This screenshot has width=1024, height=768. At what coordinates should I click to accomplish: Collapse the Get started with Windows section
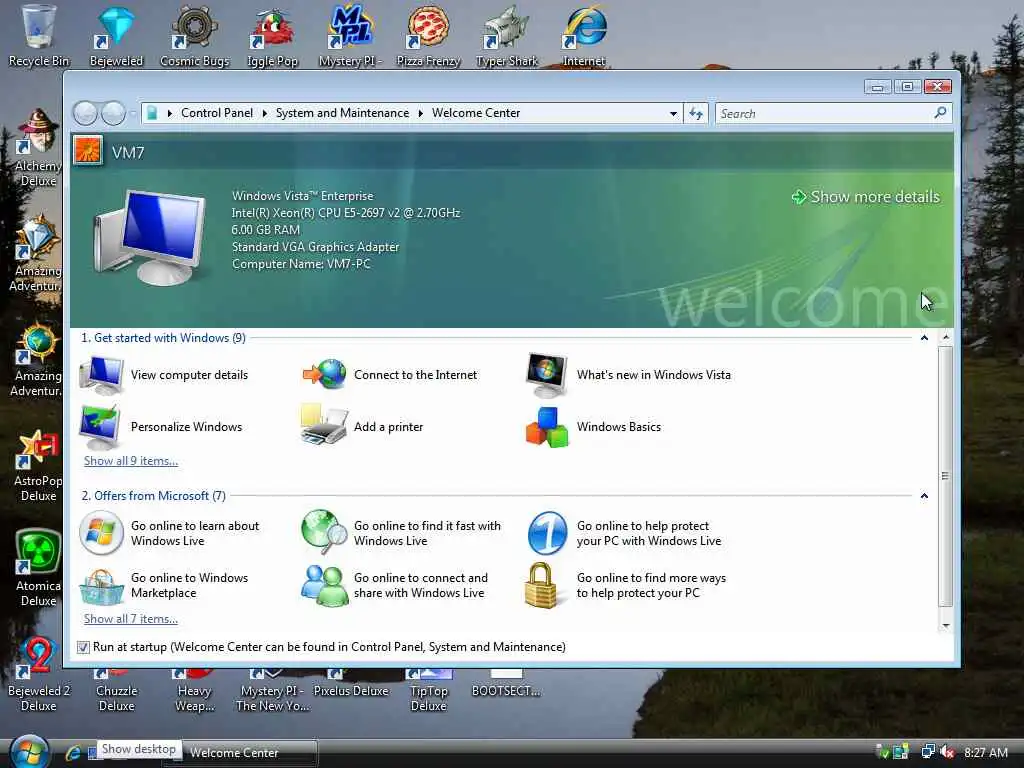tap(924, 338)
